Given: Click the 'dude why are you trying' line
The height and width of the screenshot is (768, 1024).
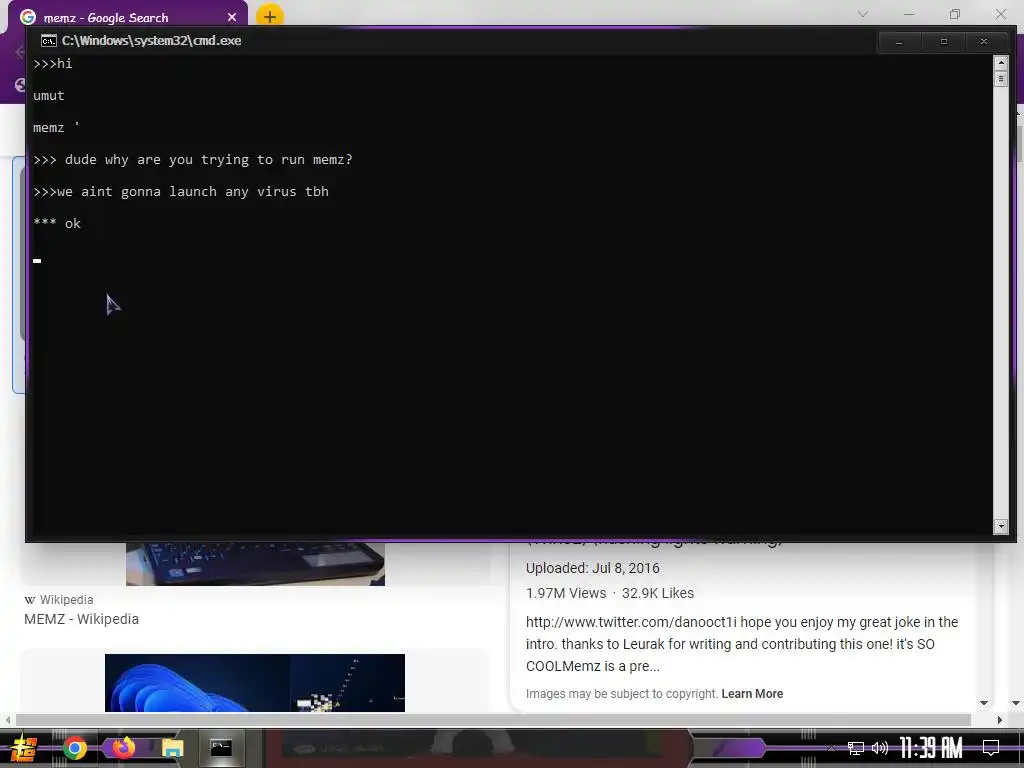Looking at the screenshot, I should coord(193,160).
